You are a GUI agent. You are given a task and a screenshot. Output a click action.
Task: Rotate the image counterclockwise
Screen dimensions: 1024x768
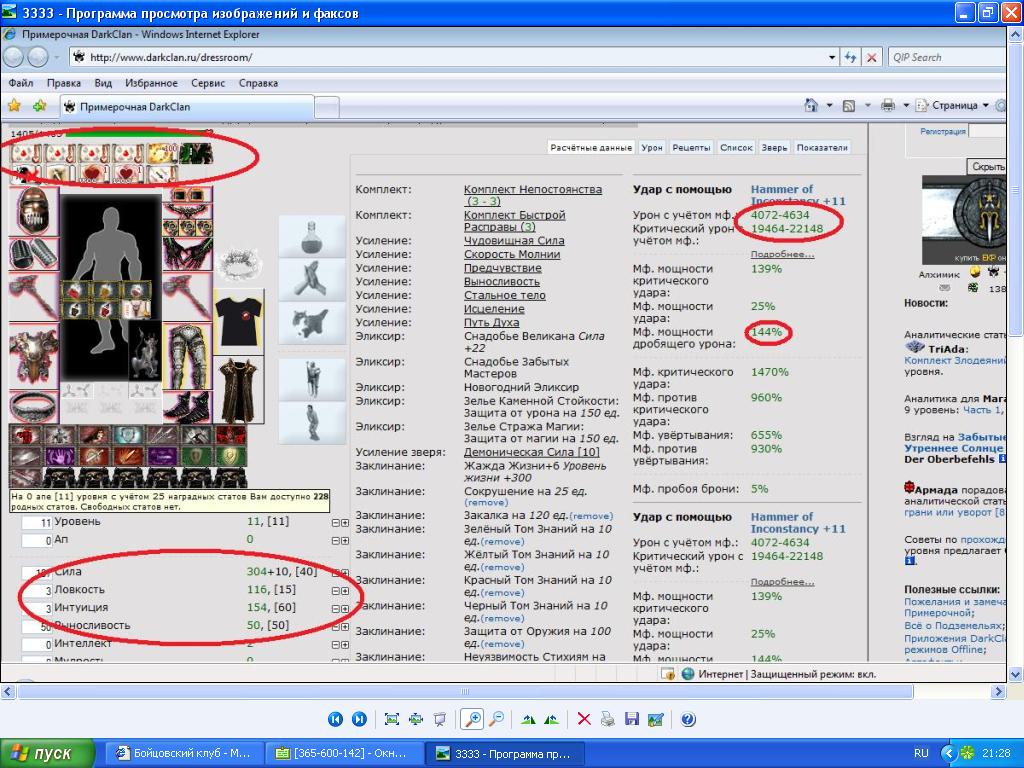tap(551, 719)
